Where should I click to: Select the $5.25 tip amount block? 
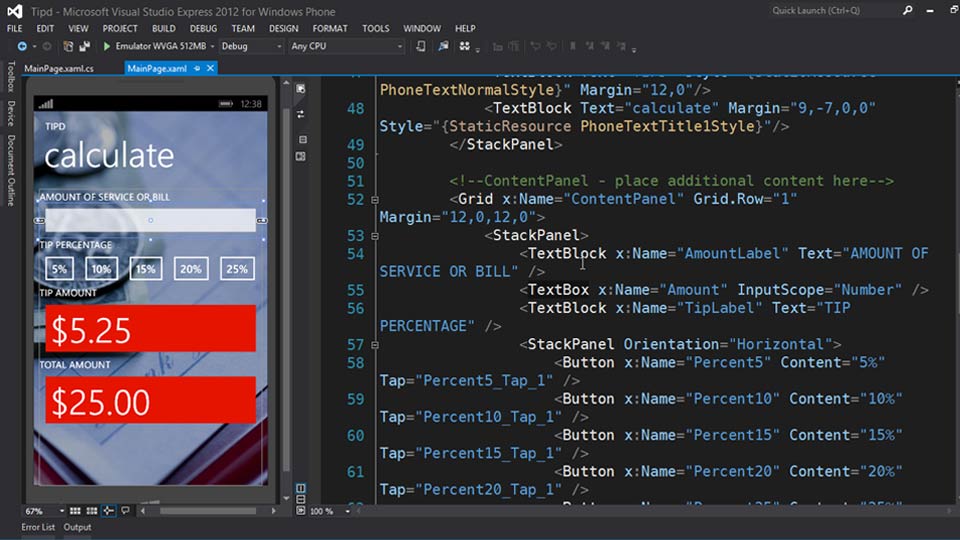click(x=151, y=329)
